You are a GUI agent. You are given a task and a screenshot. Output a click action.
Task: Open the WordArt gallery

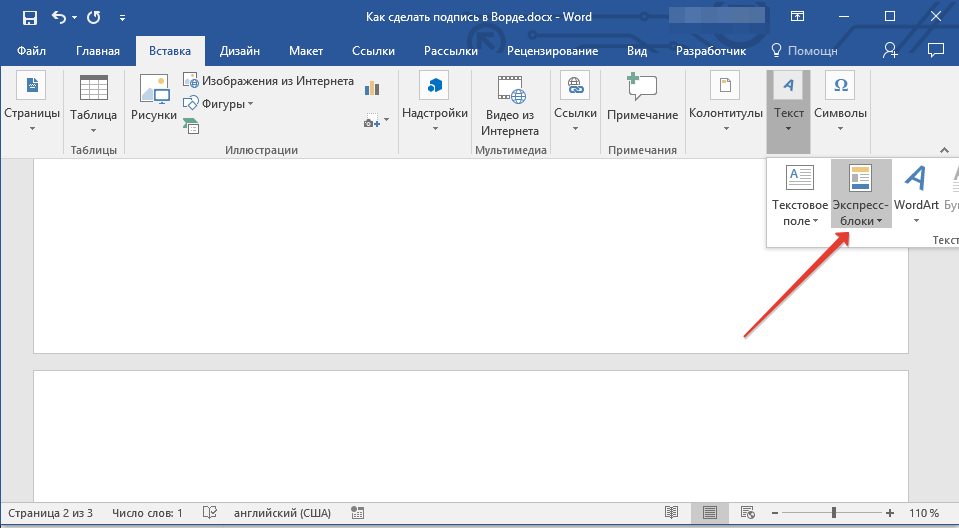click(916, 194)
